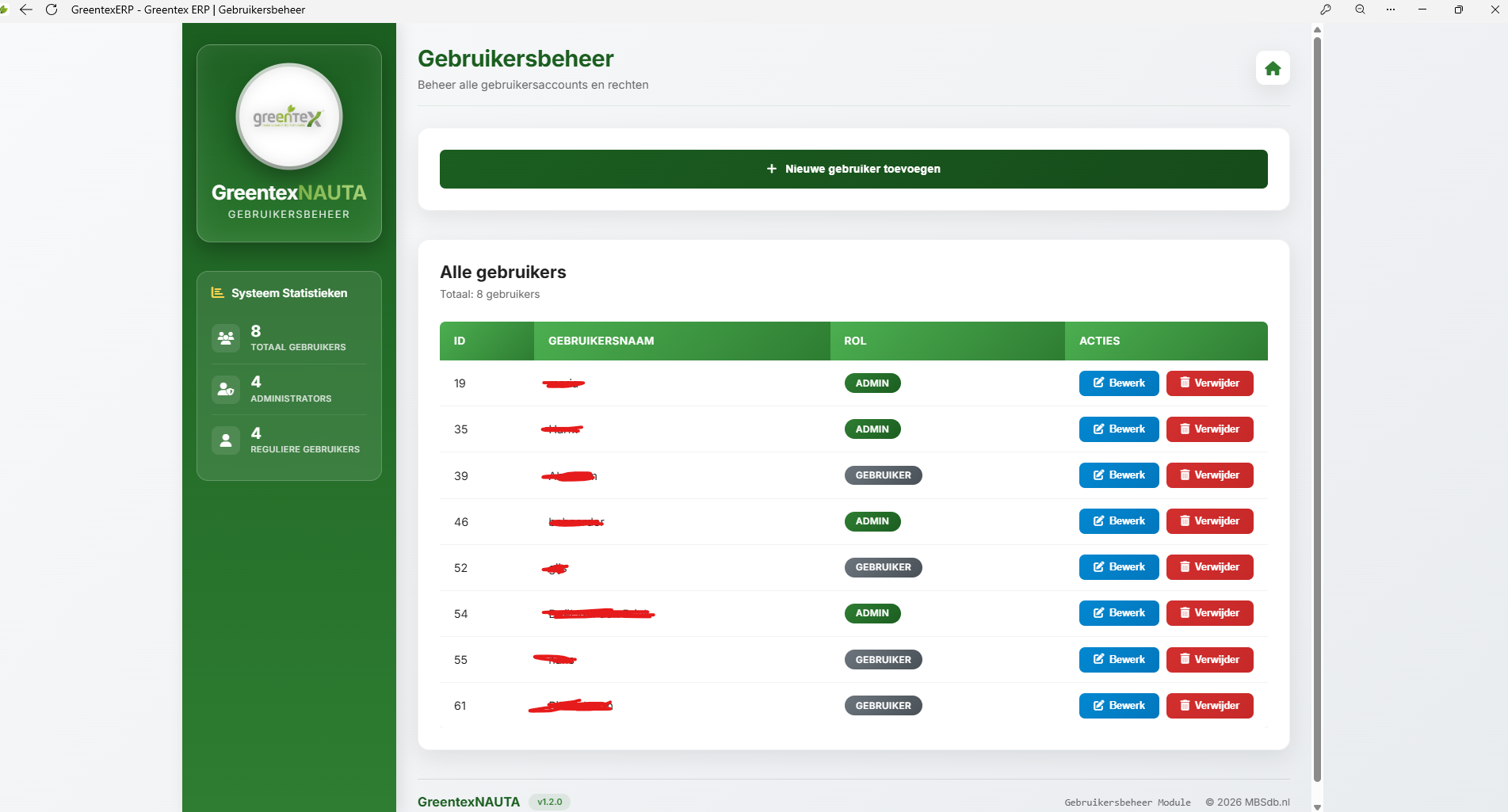1508x812 pixels.
Task: Click Verwijder for user ID 61
Action: pyautogui.click(x=1210, y=706)
